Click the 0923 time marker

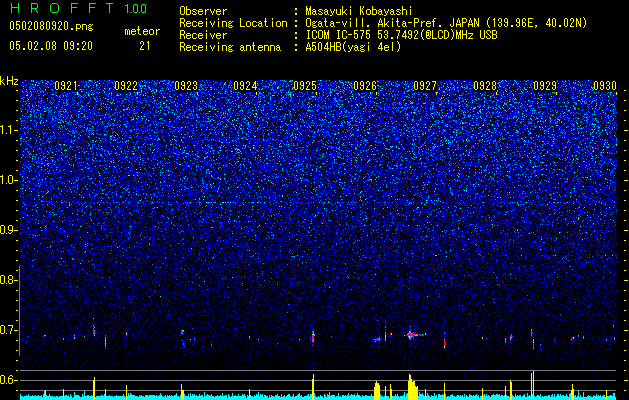186,86
